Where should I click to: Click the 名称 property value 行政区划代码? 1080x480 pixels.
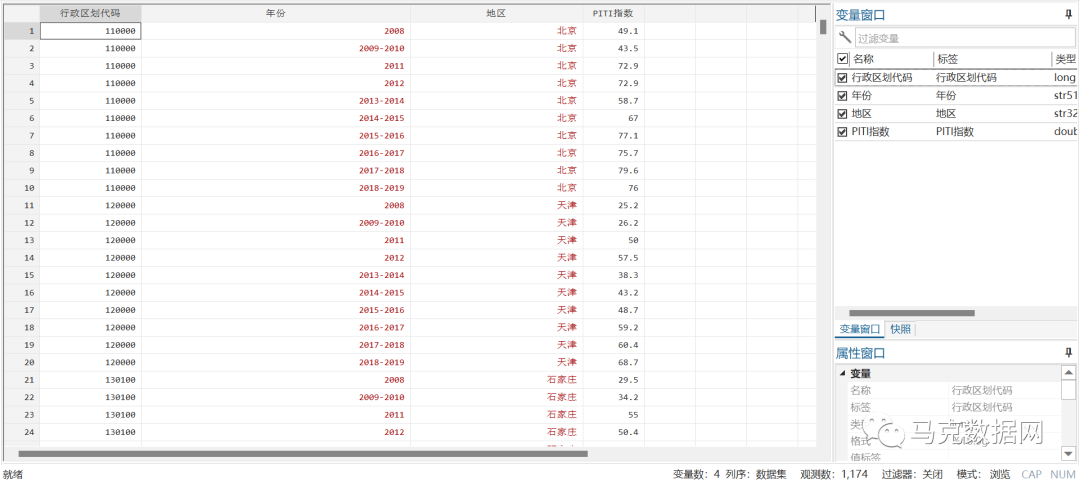point(982,390)
